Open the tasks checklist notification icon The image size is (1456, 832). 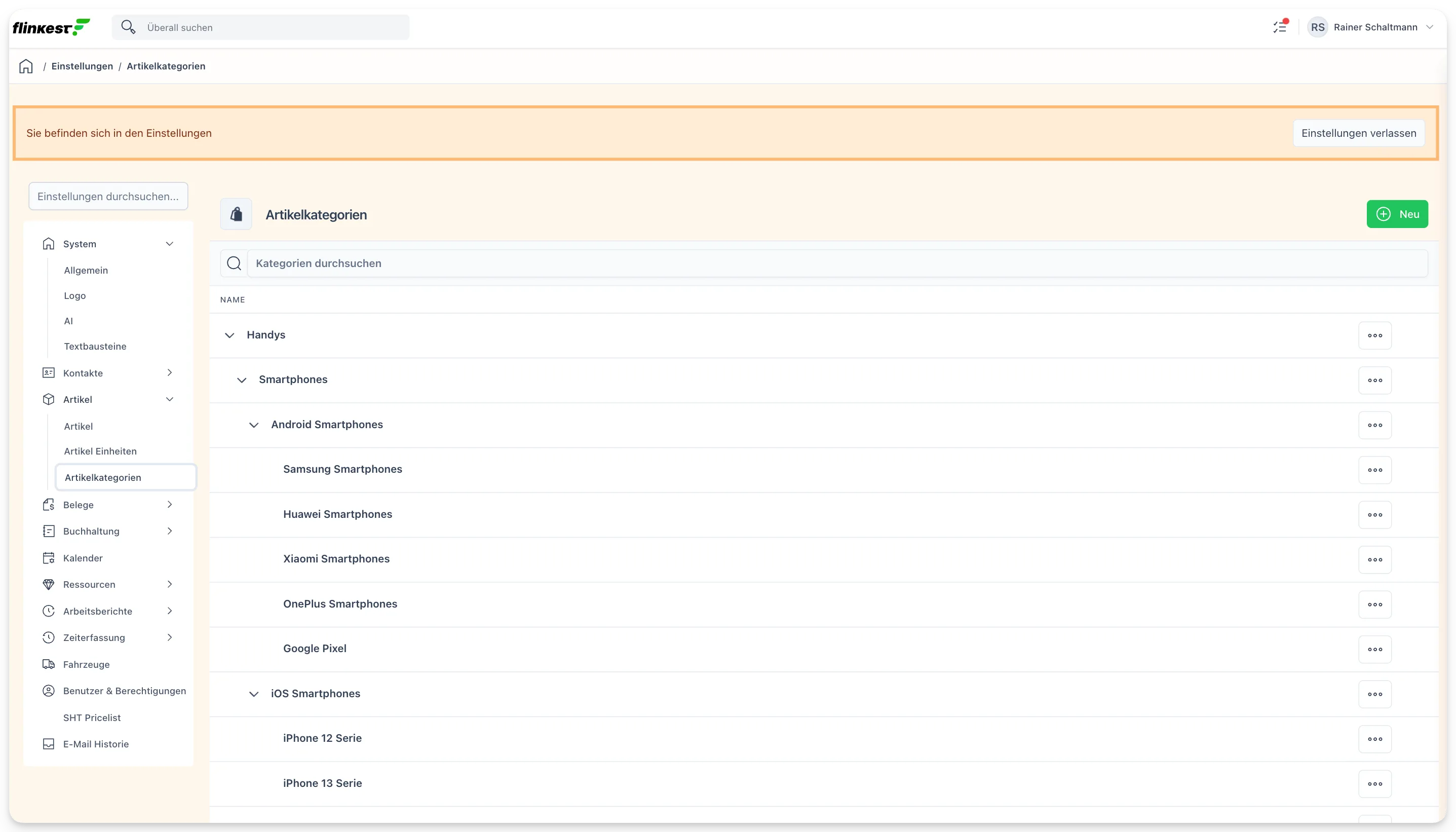click(x=1280, y=27)
